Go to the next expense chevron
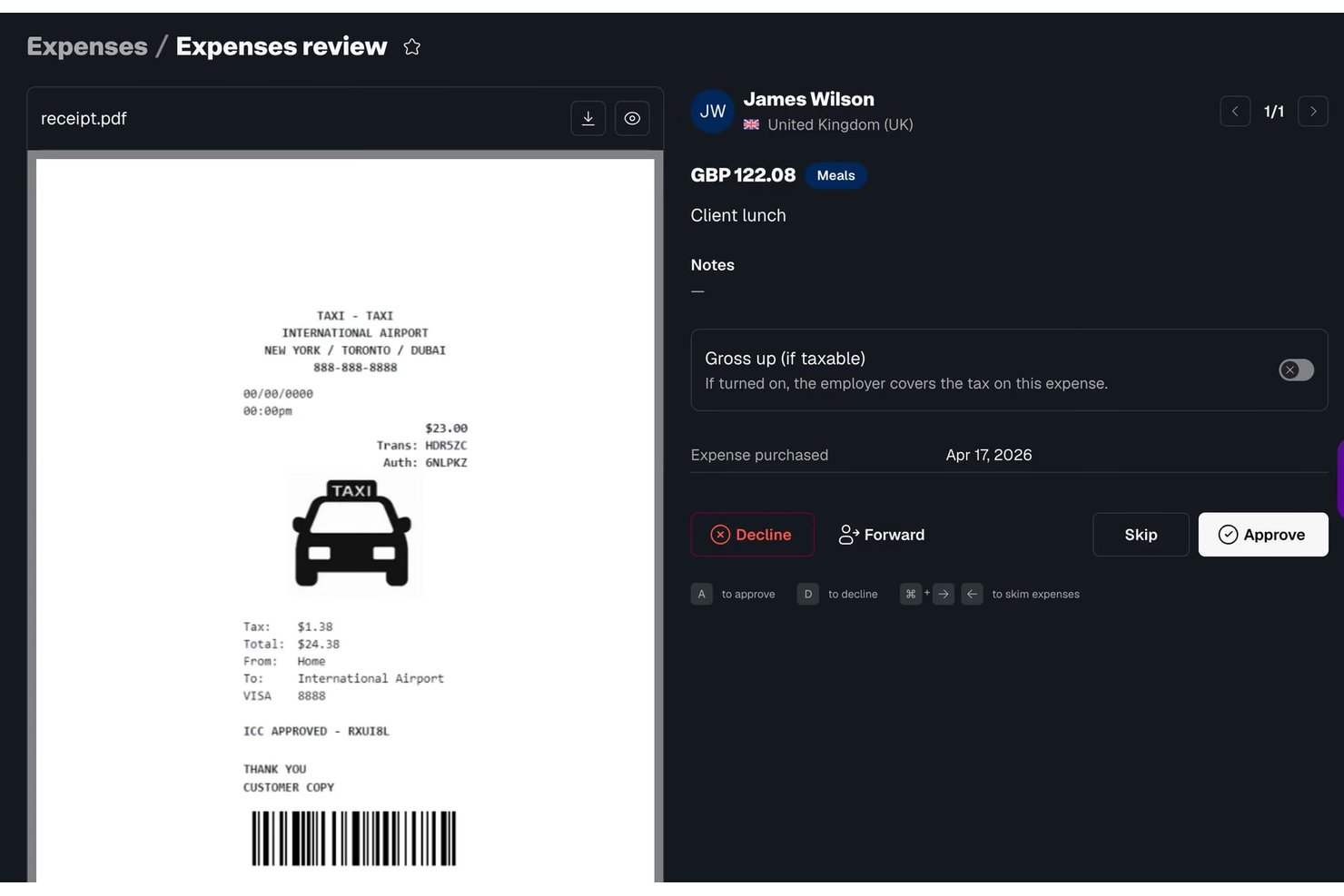 pyautogui.click(x=1313, y=112)
